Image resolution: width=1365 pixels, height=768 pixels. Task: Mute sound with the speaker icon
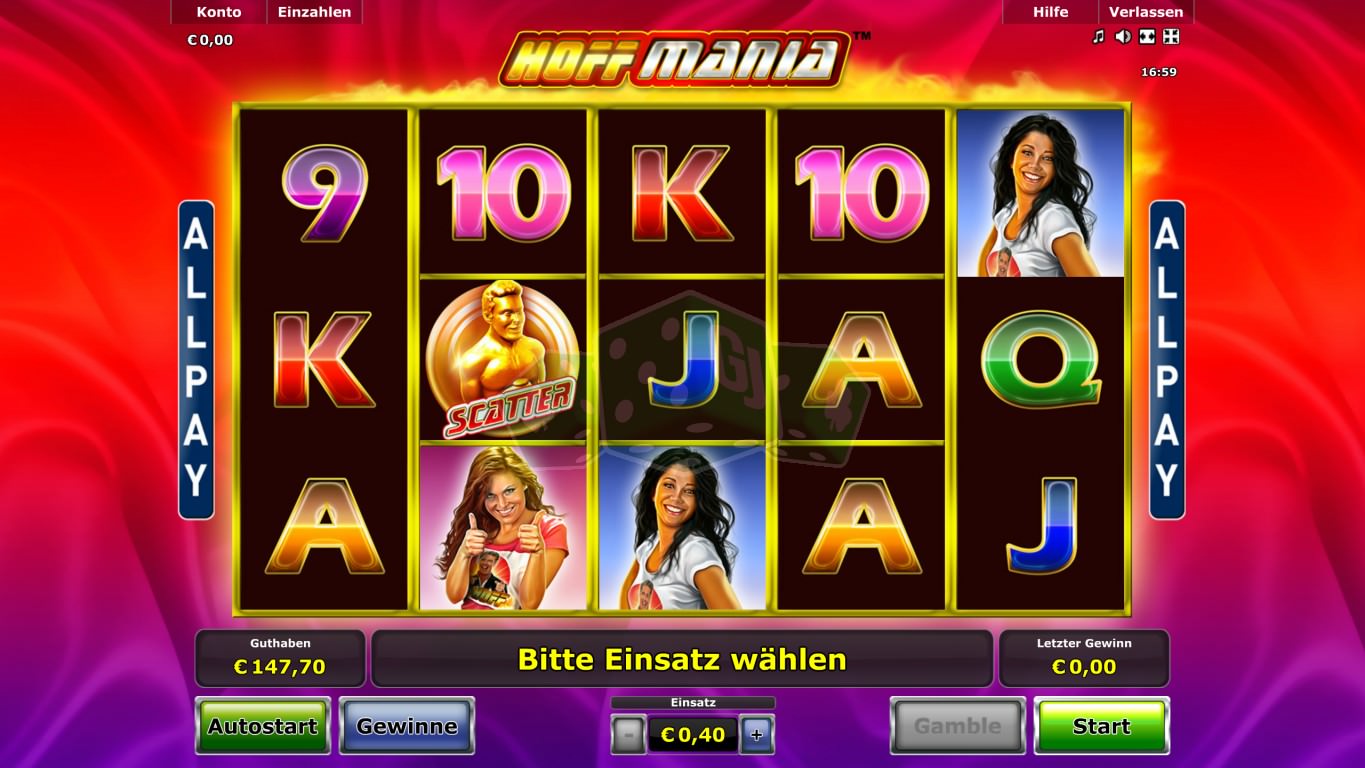(x=1123, y=37)
